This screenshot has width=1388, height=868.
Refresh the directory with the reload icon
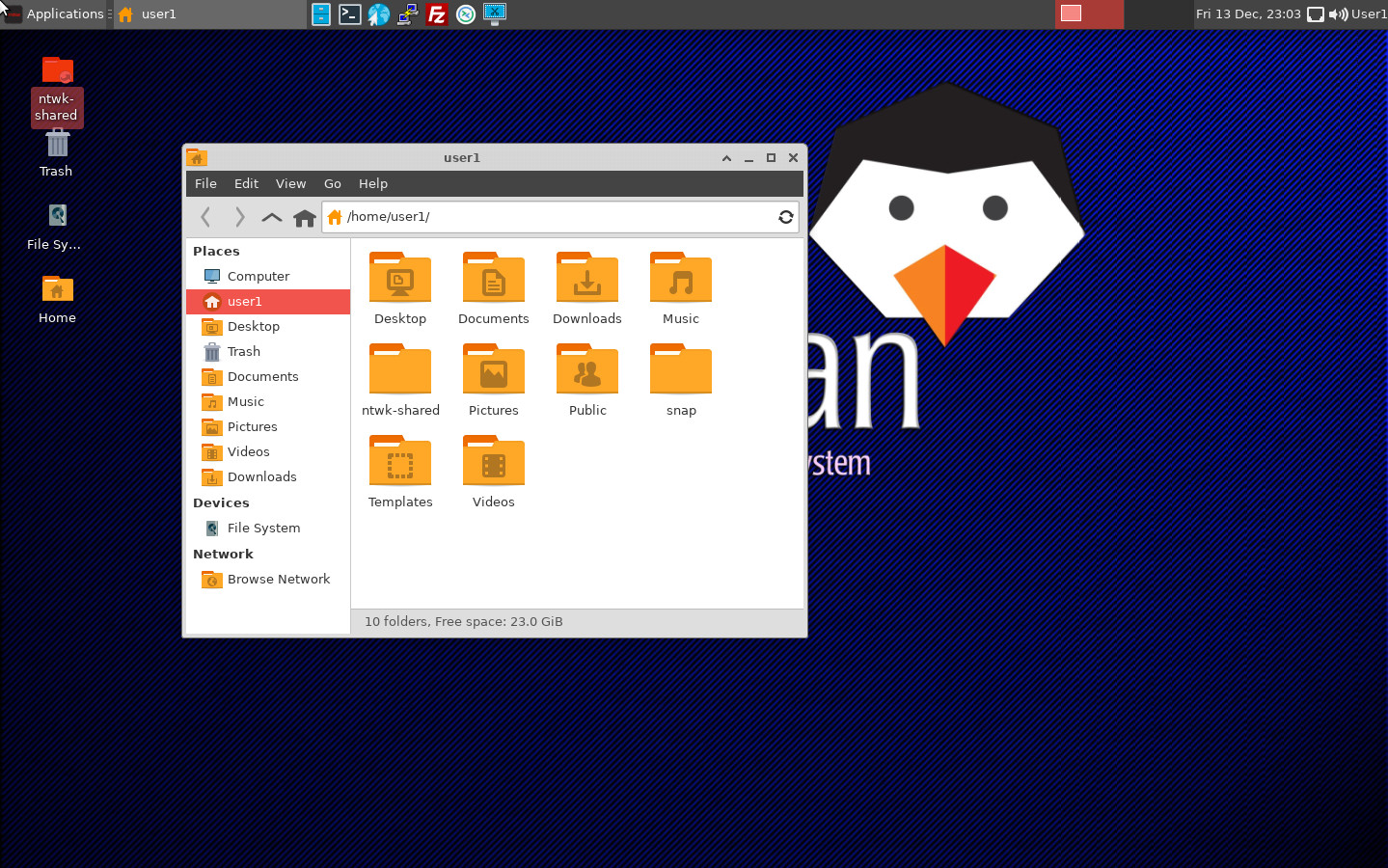point(785,217)
